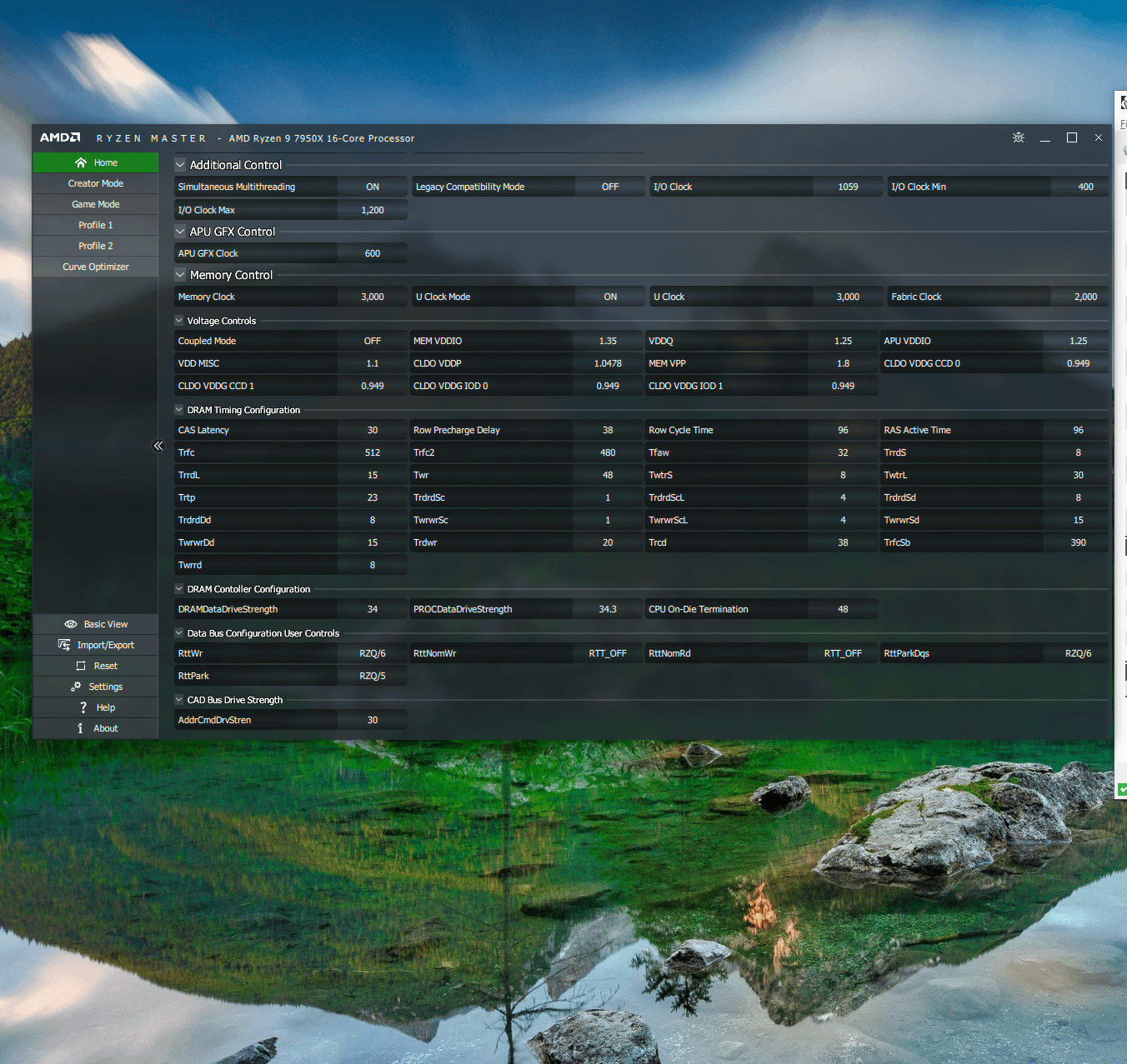This screenshot has width=1127, height=1064.
Task: Close the Ryzen Master window
Action: [x=1099, y=137]
